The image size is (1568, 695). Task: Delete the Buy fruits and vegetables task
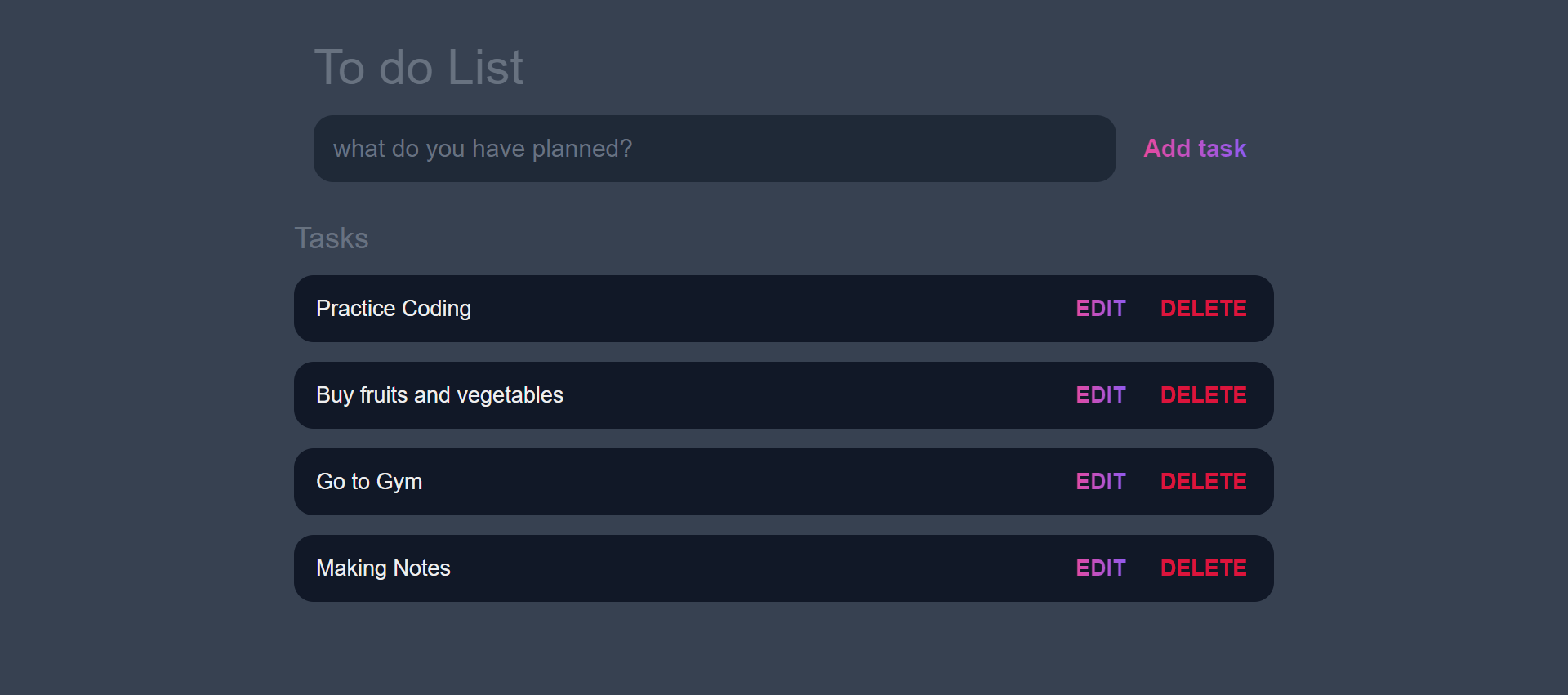(1204, 395)
